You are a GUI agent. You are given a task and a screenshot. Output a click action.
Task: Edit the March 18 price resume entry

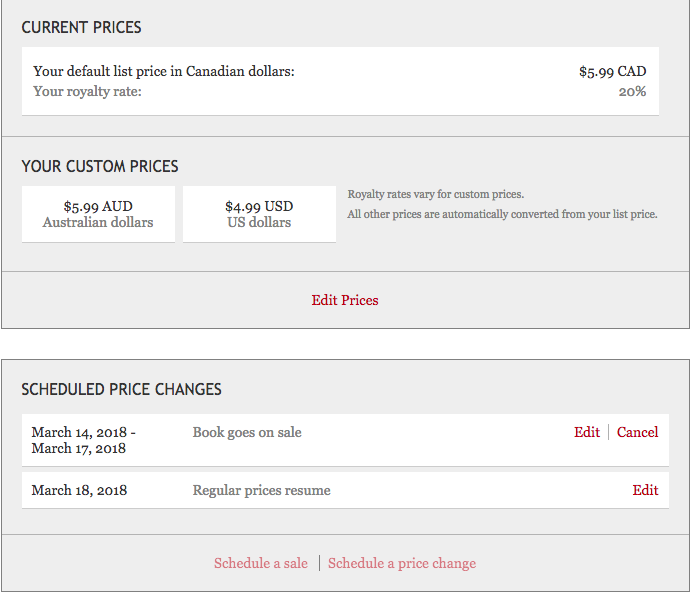[645, 490]
